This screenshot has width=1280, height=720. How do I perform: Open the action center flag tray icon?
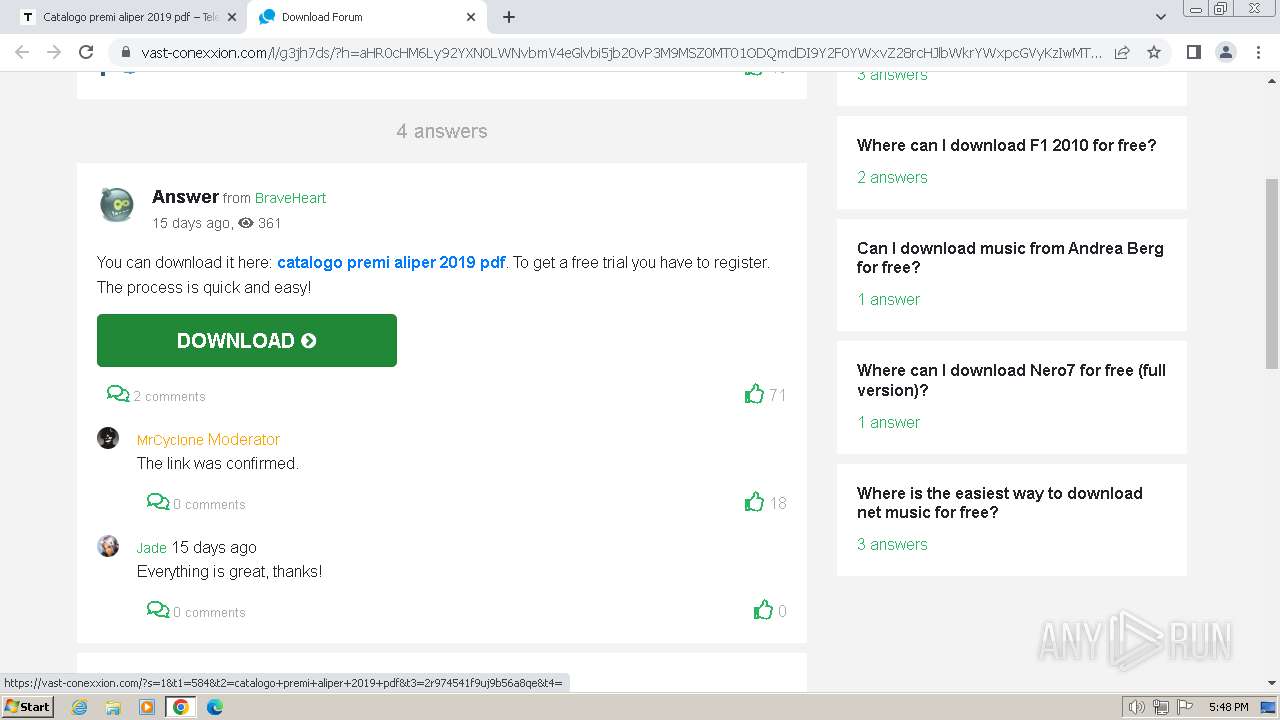[x=1185, y=707]
